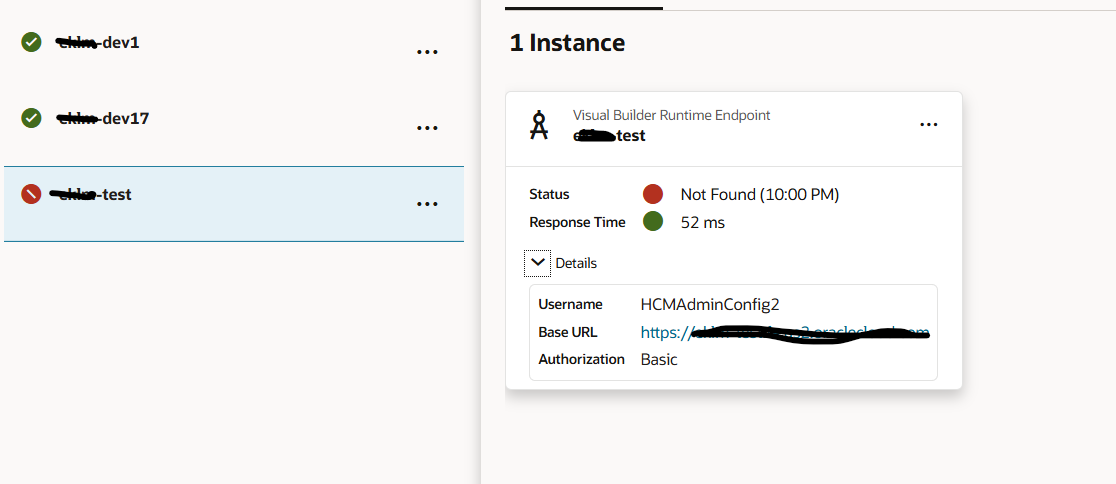Click the 'HCMAdminConfig2' username value
1116x484 pixels.
[x=710, y=305]
